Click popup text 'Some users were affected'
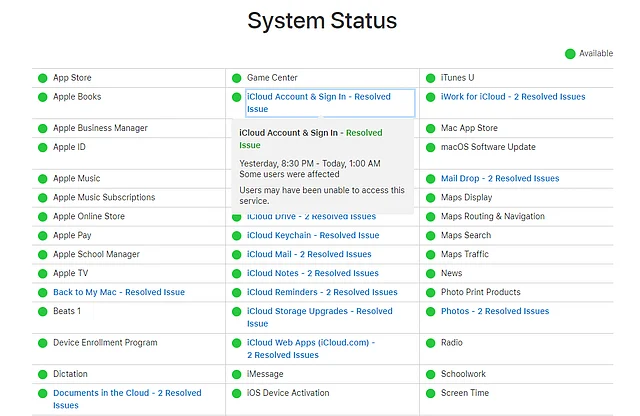The height and width of the screenshot is (416, 640). coord(289,174)
